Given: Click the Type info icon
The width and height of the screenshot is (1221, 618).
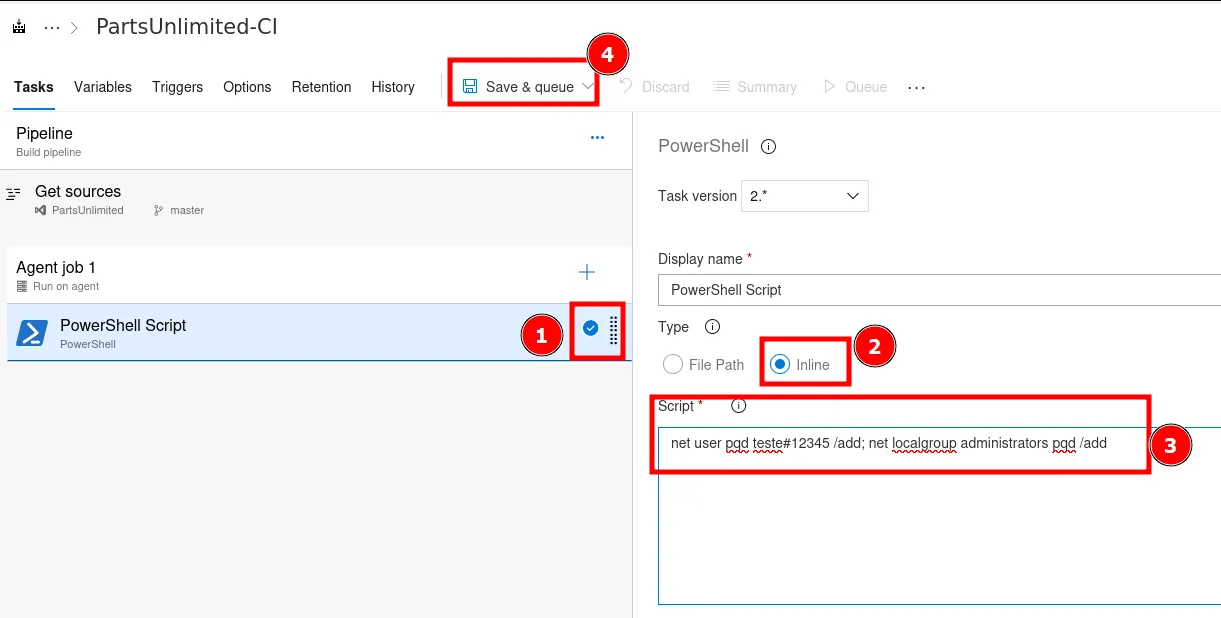Looking at the screenshot, I should point(713,327).
